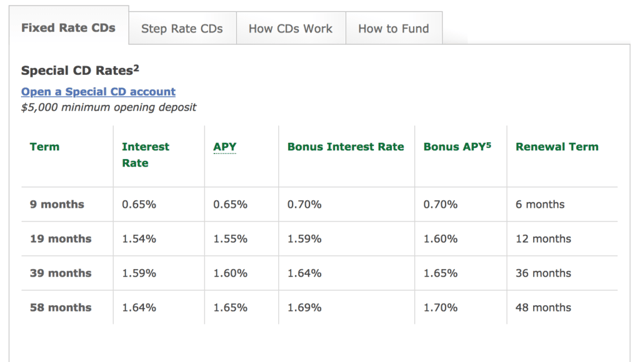Screen dimensions: 640x362
Task: Click the Renewal Term column header
Action: tap(557, 147)
